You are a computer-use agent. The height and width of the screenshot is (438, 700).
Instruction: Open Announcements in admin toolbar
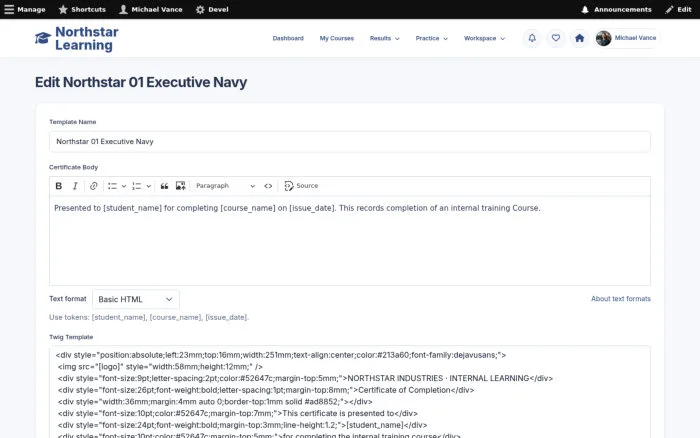point(616,9)
